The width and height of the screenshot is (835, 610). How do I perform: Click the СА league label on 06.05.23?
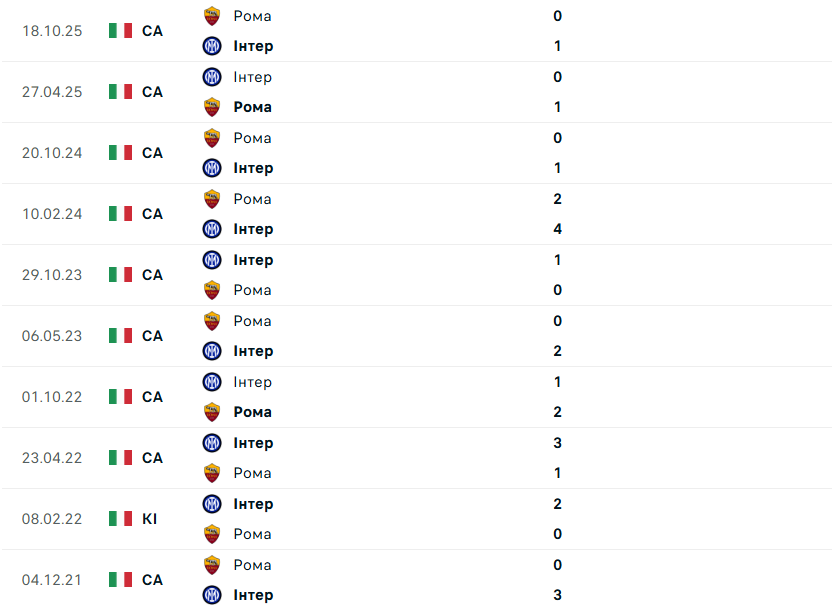pyautogui.click(x=152, y=336)
